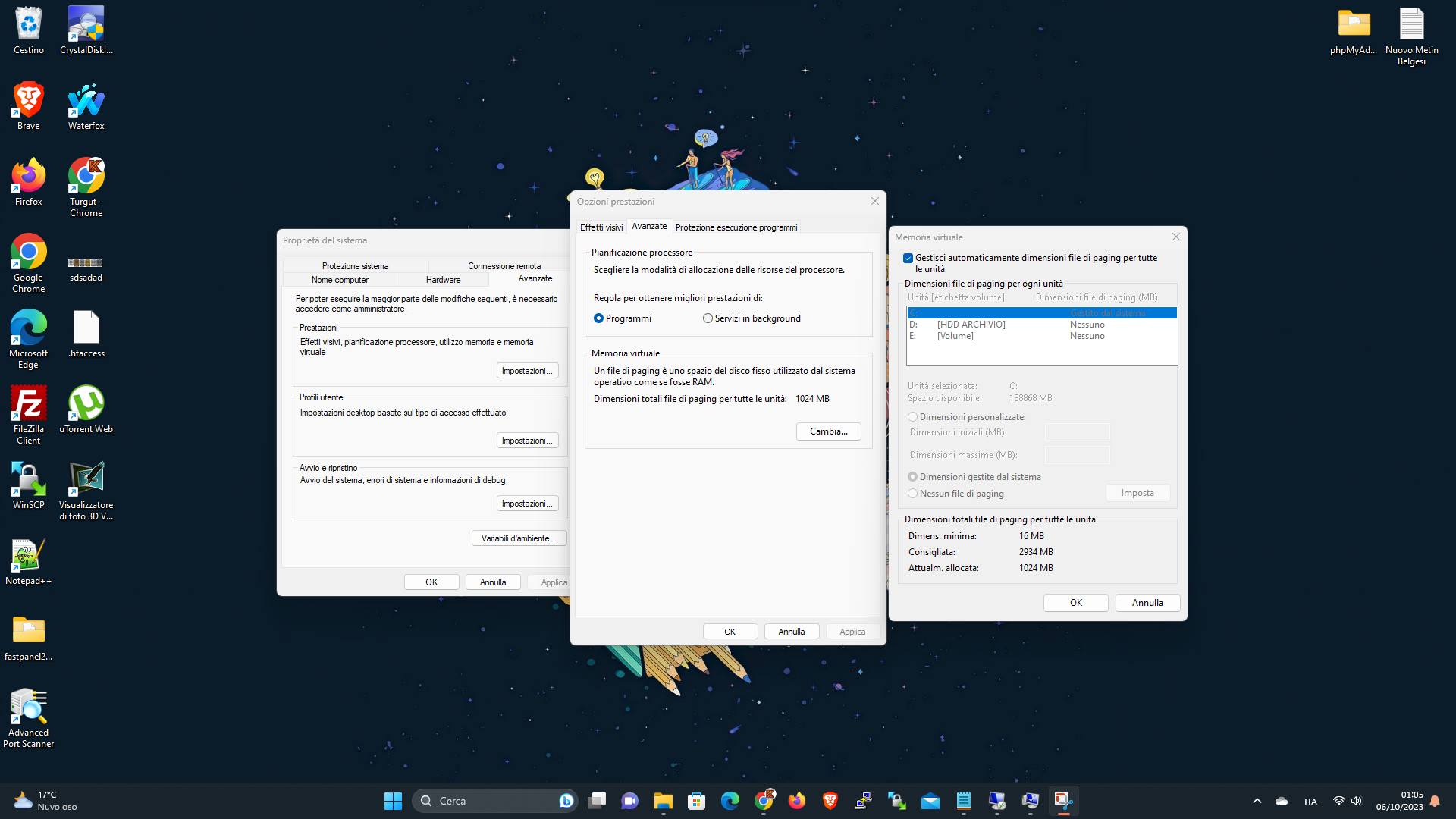
Task: Click the OneDrive cloud icon in the tray
Action: click(x=1282, y=800)
